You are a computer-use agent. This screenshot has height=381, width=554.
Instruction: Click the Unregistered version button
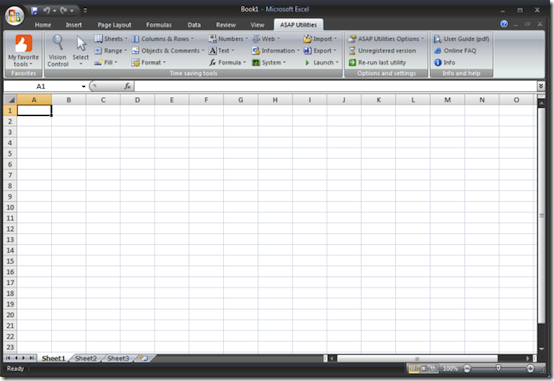point(382,51)
